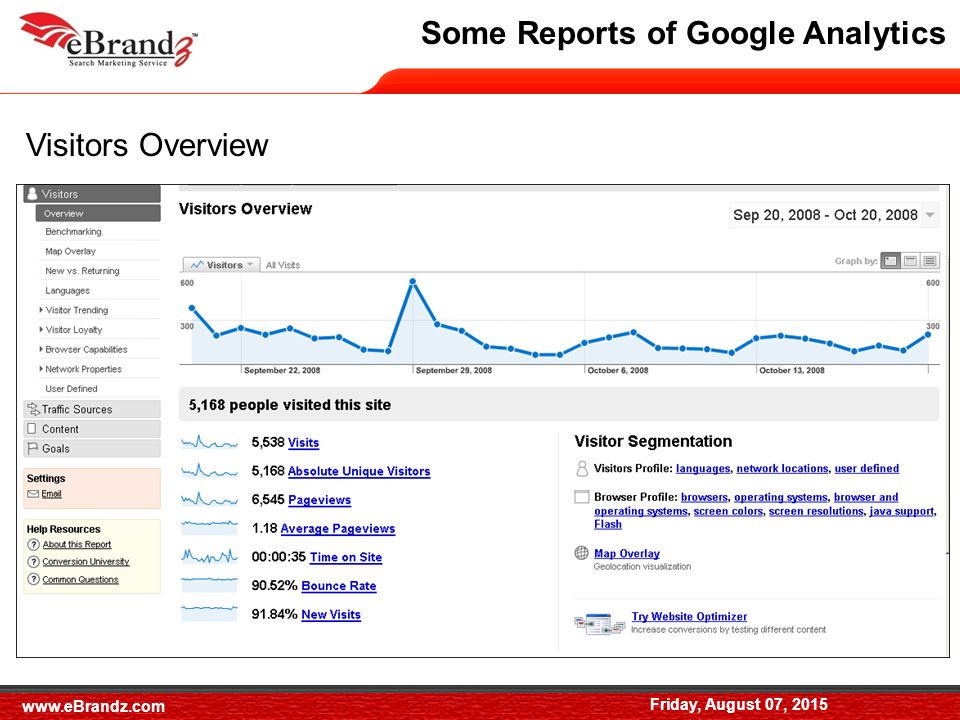
Task: Click the network locations link
Action: (x=782, y=468)
